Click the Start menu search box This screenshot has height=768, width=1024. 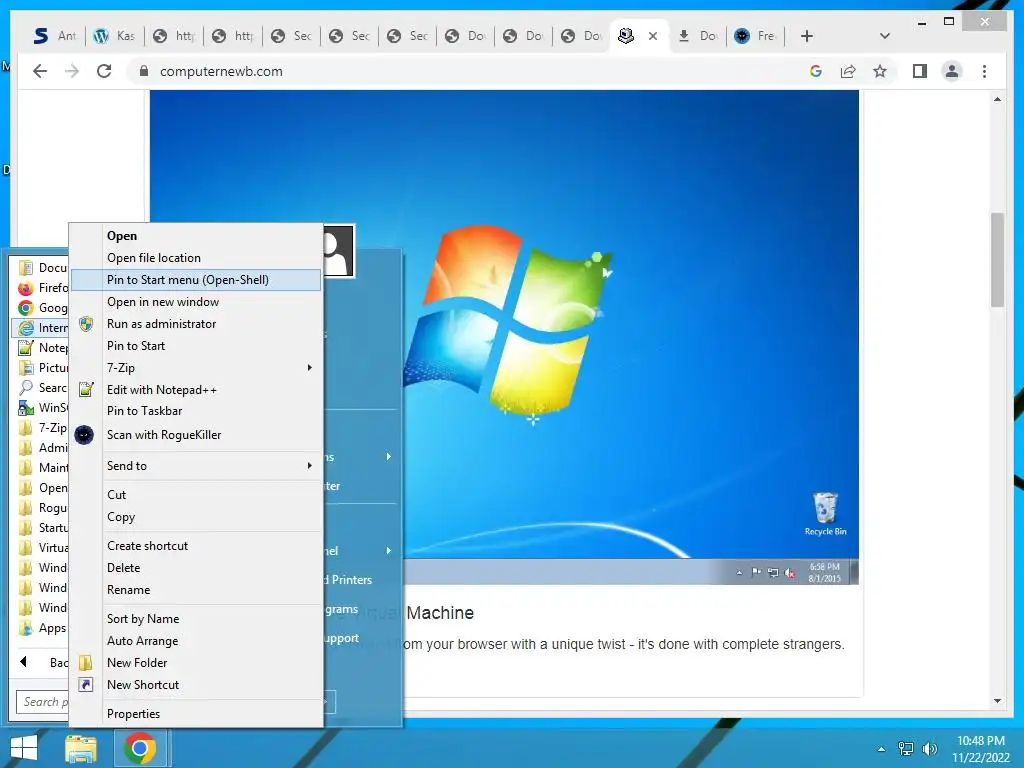42,702
